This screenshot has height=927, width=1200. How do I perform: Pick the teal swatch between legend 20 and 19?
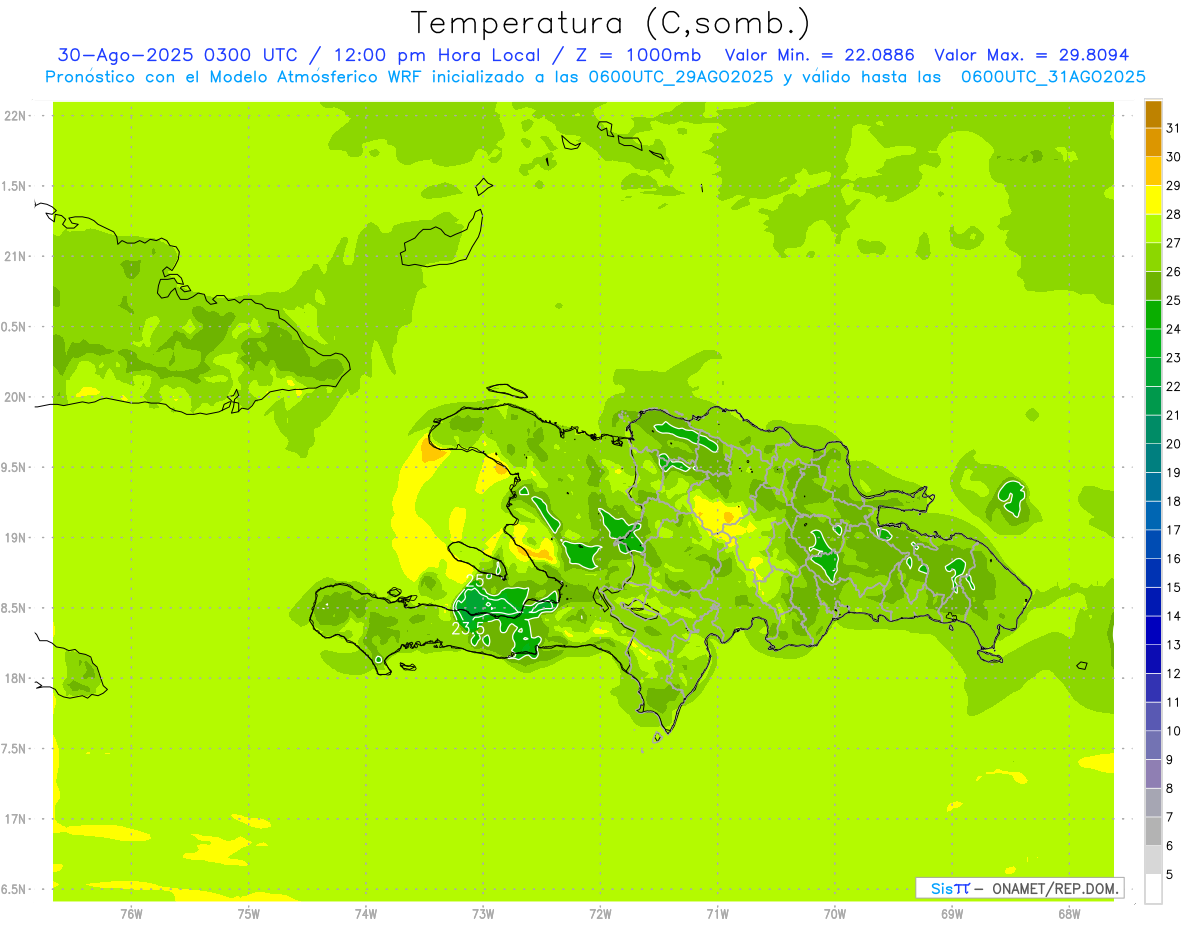[x=1153, y=458]
